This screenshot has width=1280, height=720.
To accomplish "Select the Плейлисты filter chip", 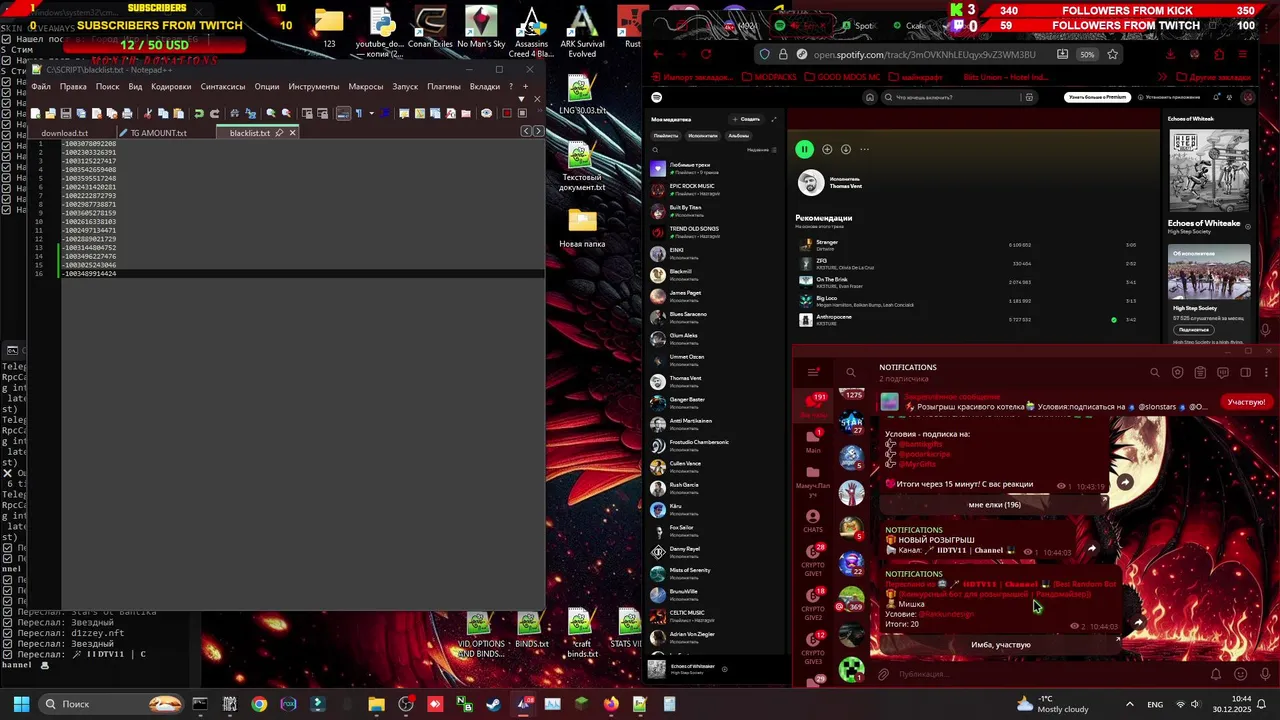I will coord(666,135).
